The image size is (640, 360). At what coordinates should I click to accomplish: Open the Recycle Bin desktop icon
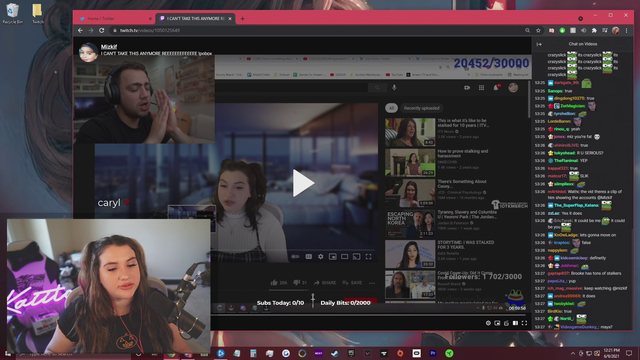pos(13,13)
